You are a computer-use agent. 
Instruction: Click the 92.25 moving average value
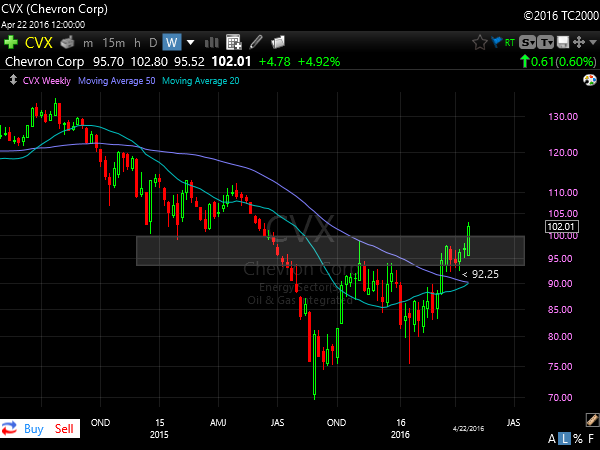click(x=485, y=274)
